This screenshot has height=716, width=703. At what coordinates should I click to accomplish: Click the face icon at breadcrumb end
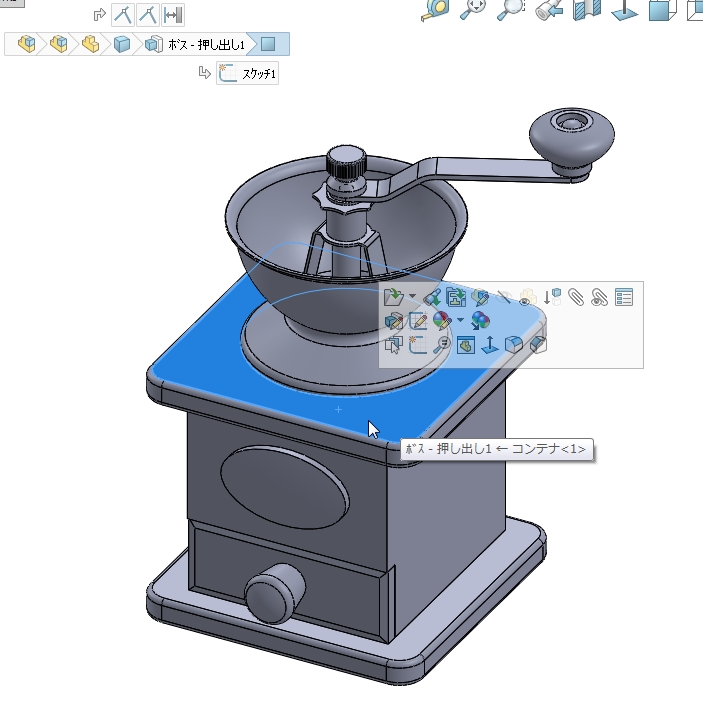pos(267,45)
